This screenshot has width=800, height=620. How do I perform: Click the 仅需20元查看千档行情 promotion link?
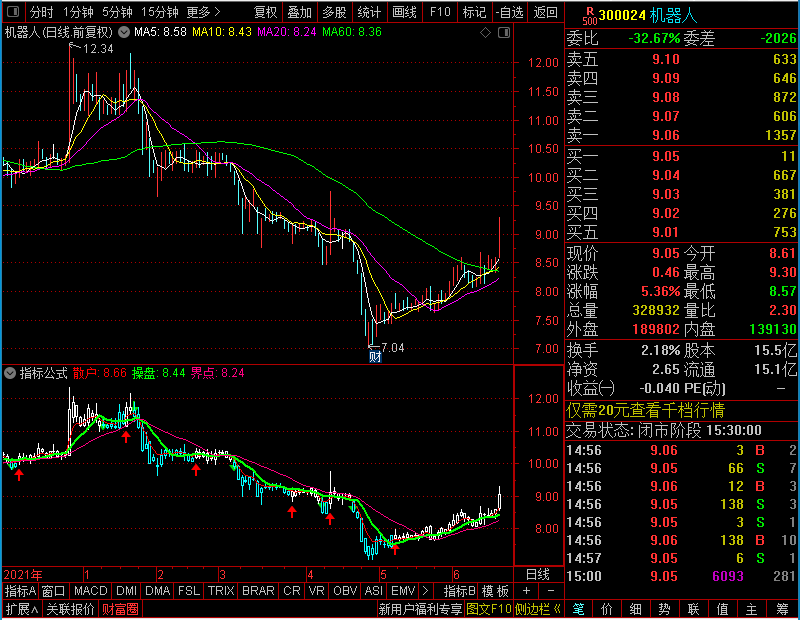[x=645, y=411]
